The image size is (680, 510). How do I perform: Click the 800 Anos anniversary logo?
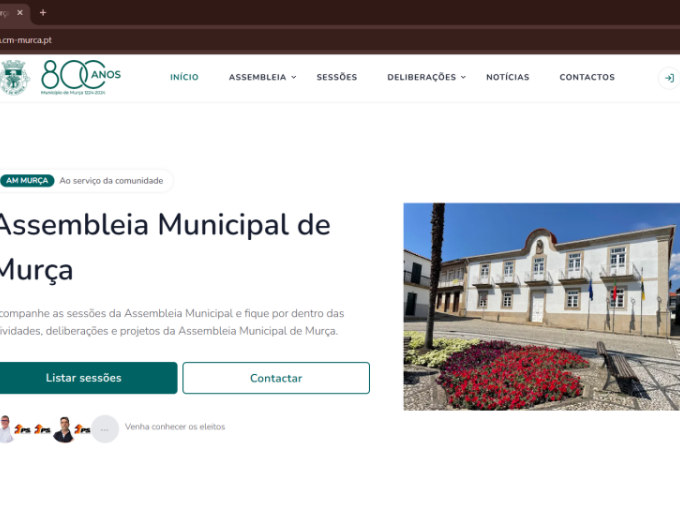coord(81,77)
